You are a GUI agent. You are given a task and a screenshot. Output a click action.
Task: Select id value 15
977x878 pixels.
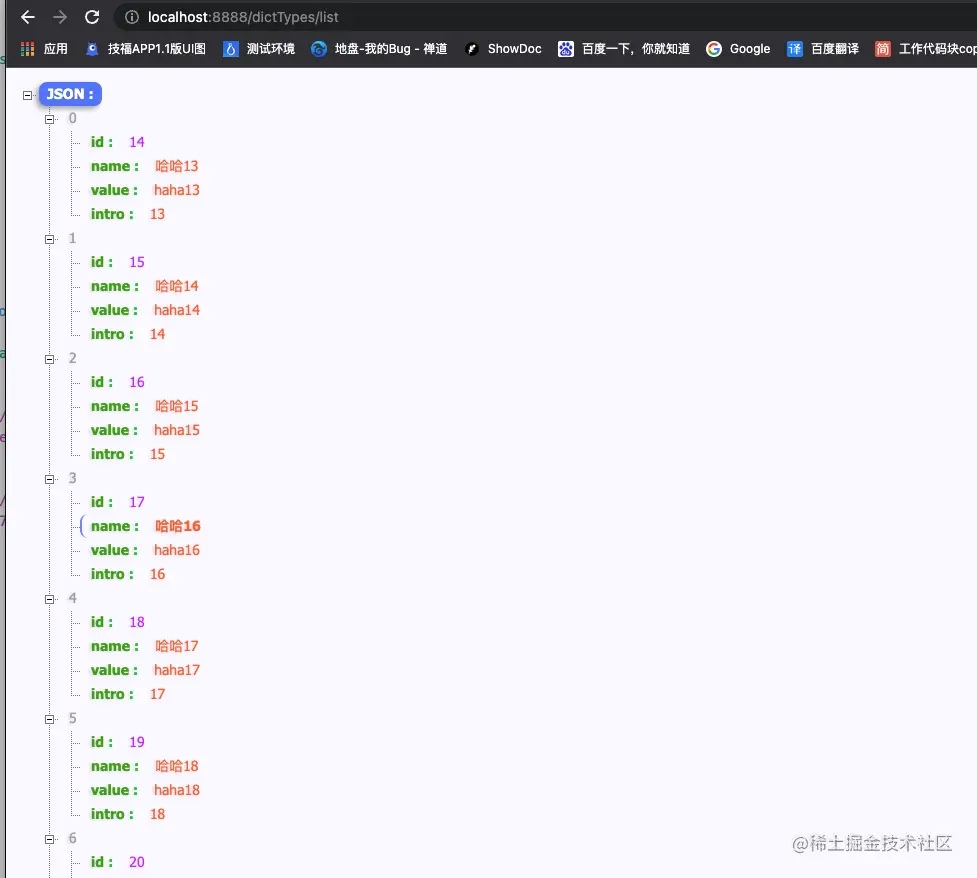tap(136, 262)
